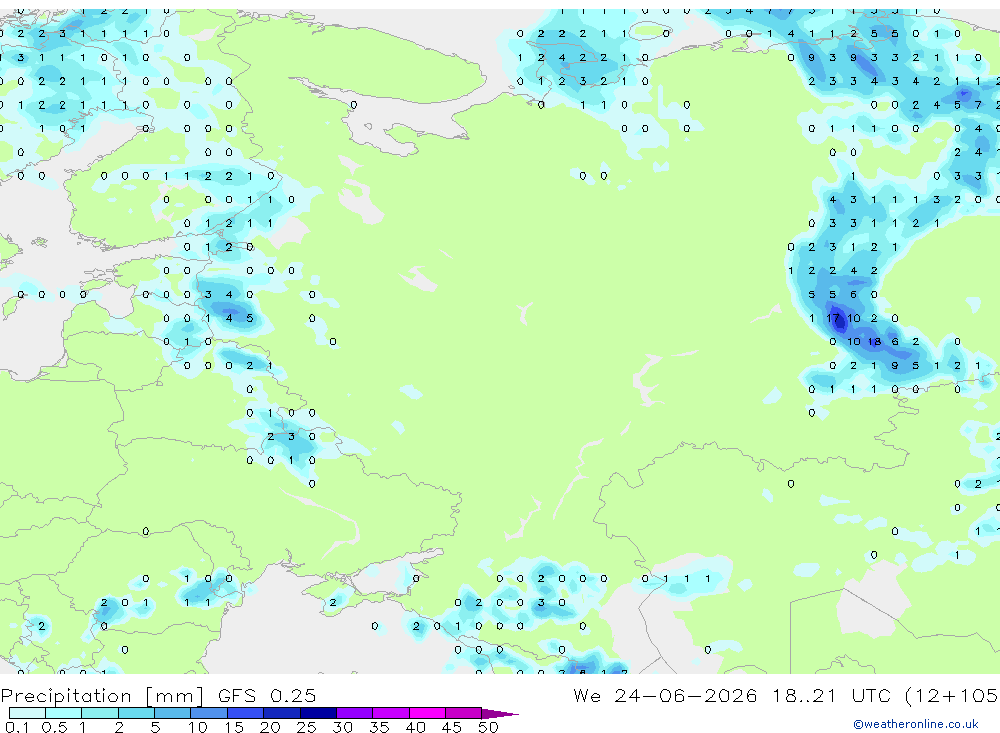Choose the 20–25 mm legend color box

(282, 713)
